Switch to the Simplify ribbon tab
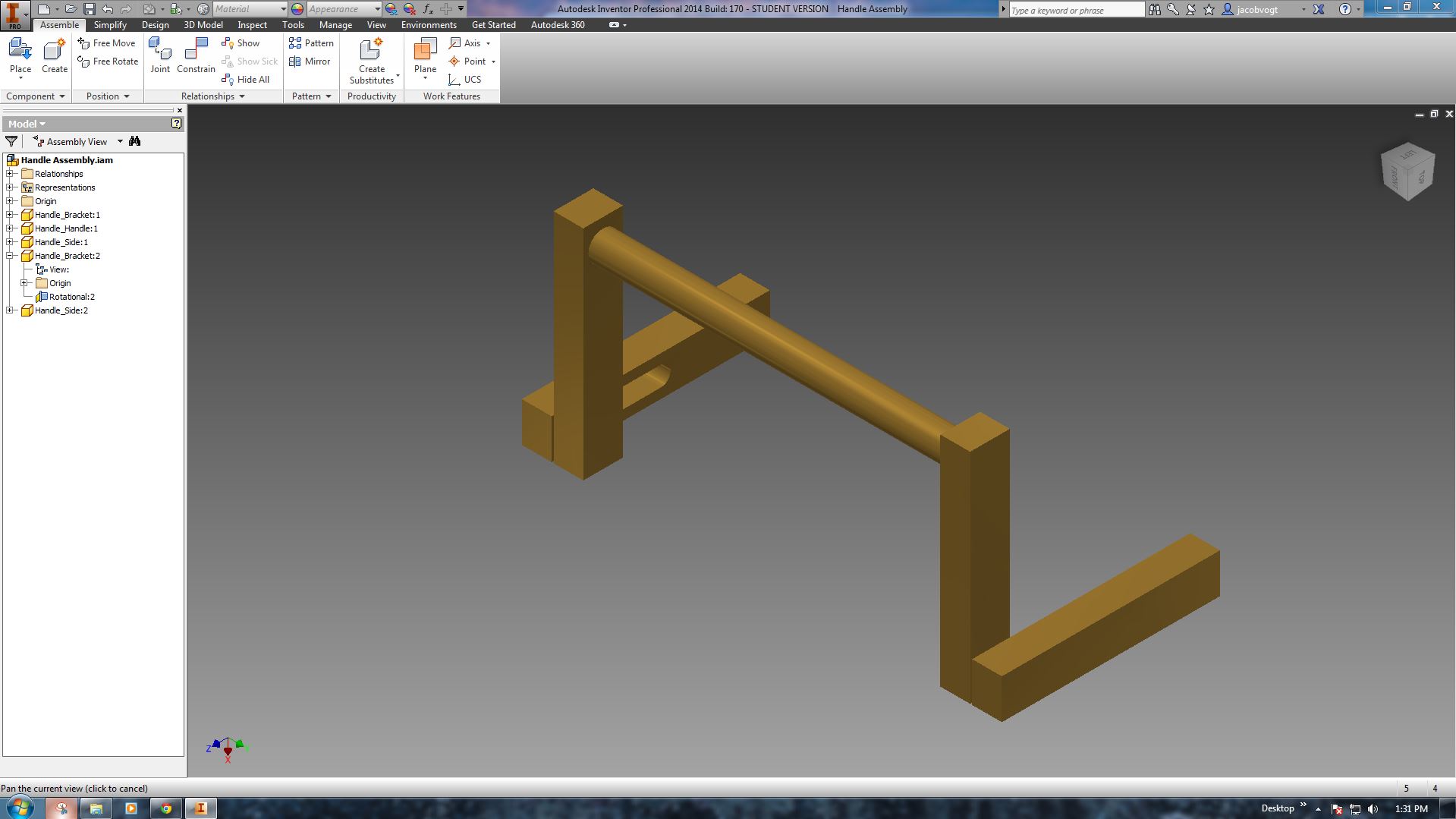 click(110, 25)
